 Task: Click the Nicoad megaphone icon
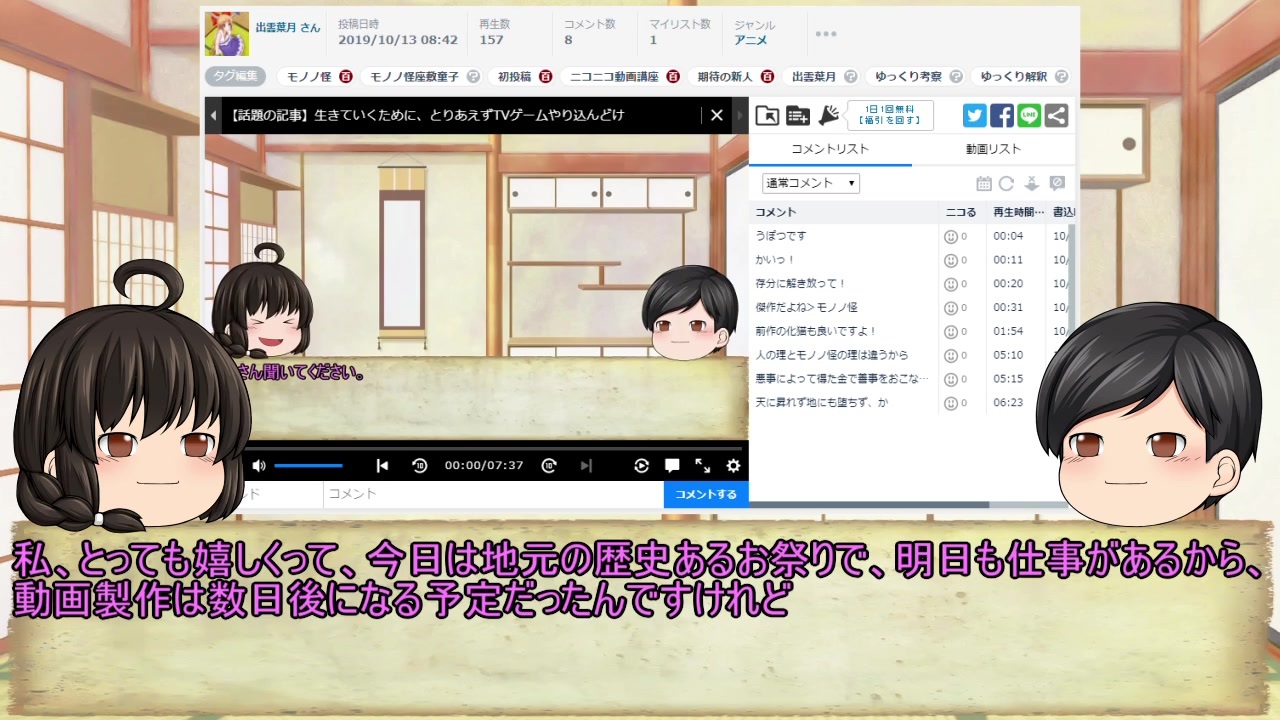coord(828,115)
